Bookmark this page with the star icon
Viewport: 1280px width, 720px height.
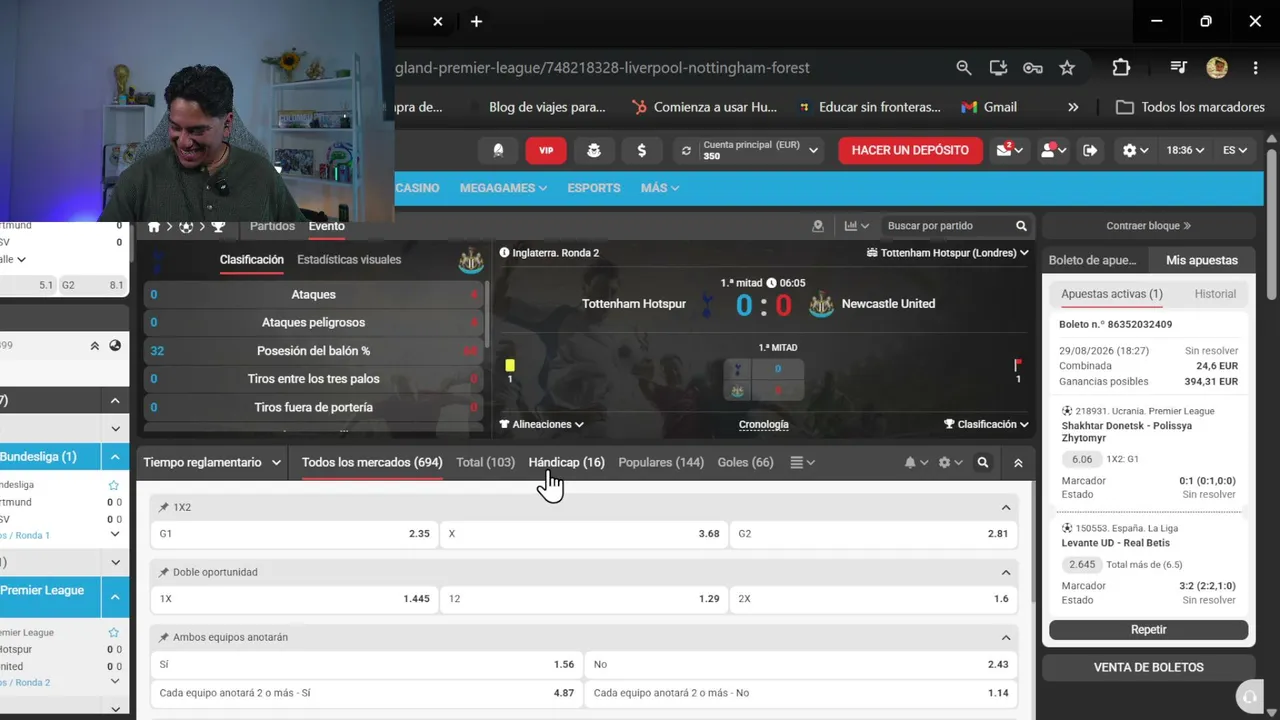click(1067, 68)
